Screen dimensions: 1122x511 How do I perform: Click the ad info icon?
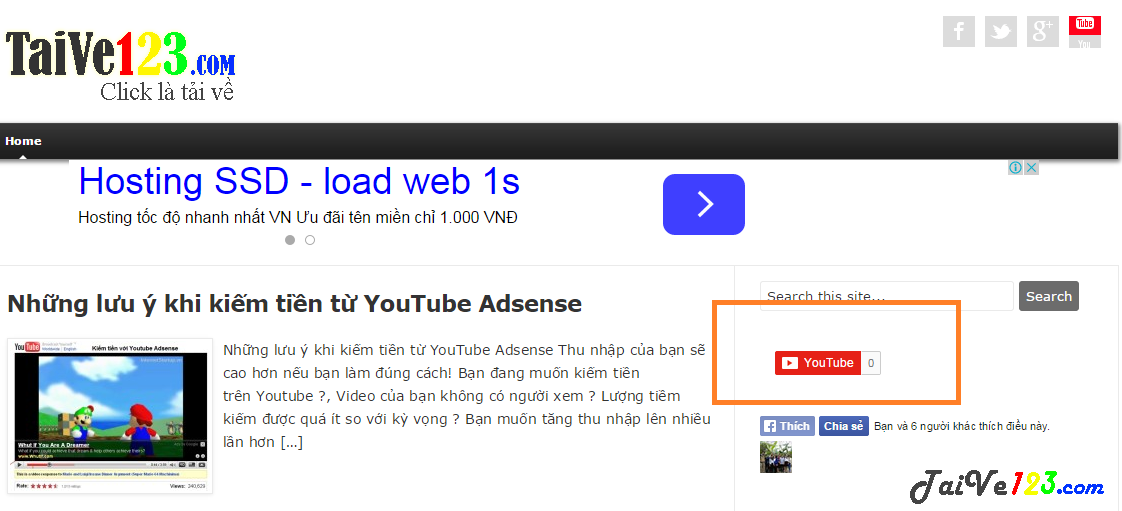pyautogui.click(x=1015, y=167)
